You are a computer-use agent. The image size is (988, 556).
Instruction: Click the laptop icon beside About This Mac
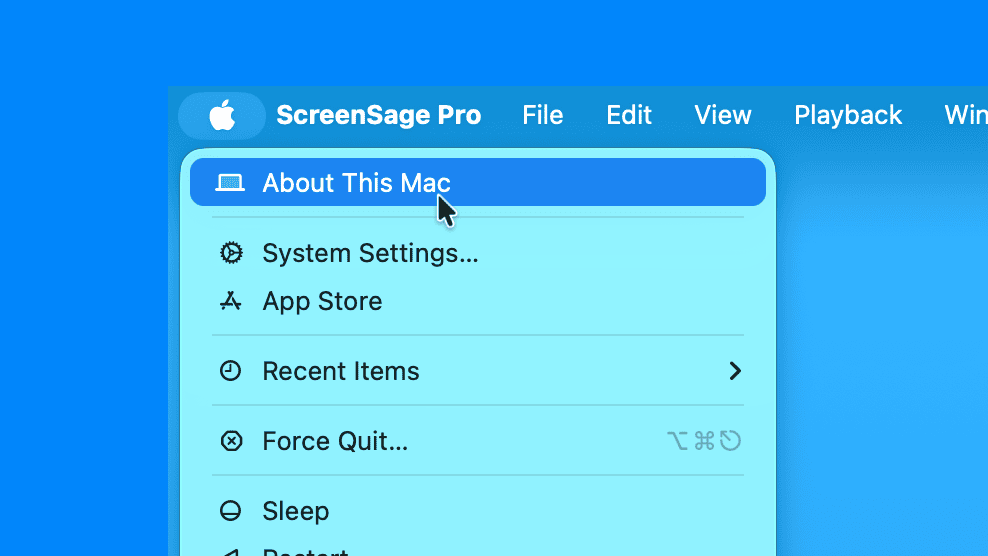[x=230, y=183]
